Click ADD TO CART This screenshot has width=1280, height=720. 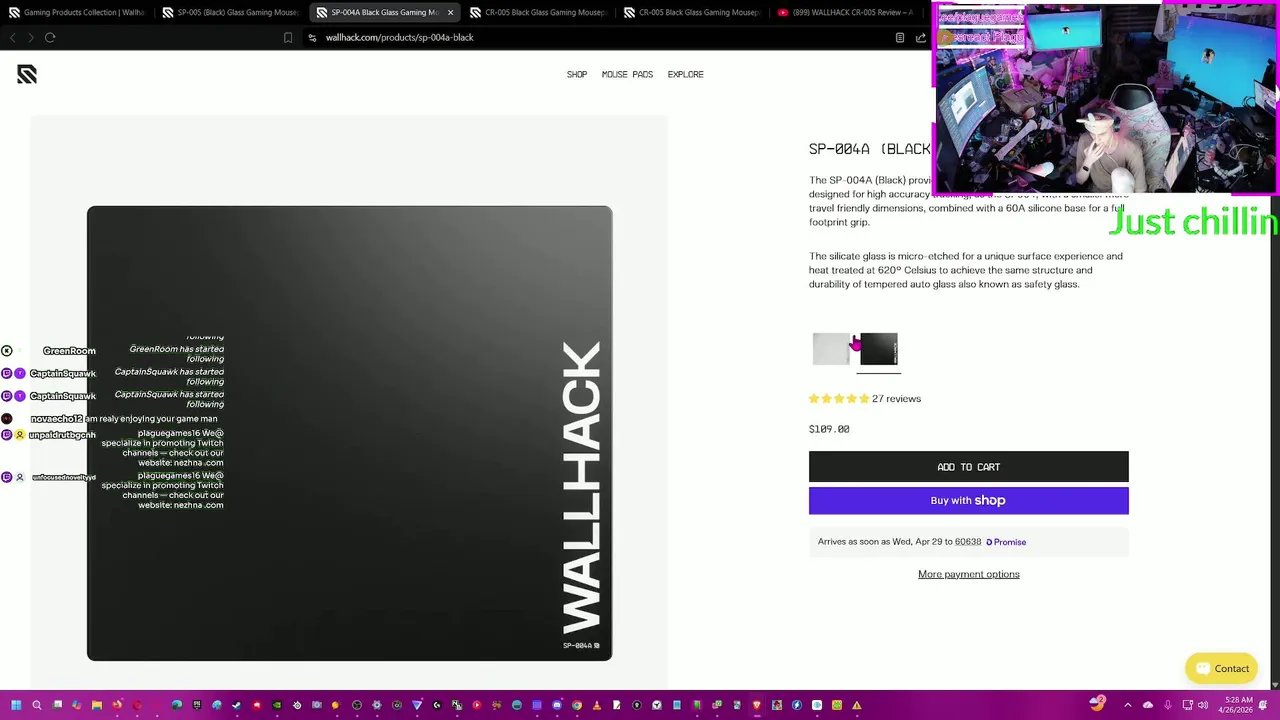point(968,467)
